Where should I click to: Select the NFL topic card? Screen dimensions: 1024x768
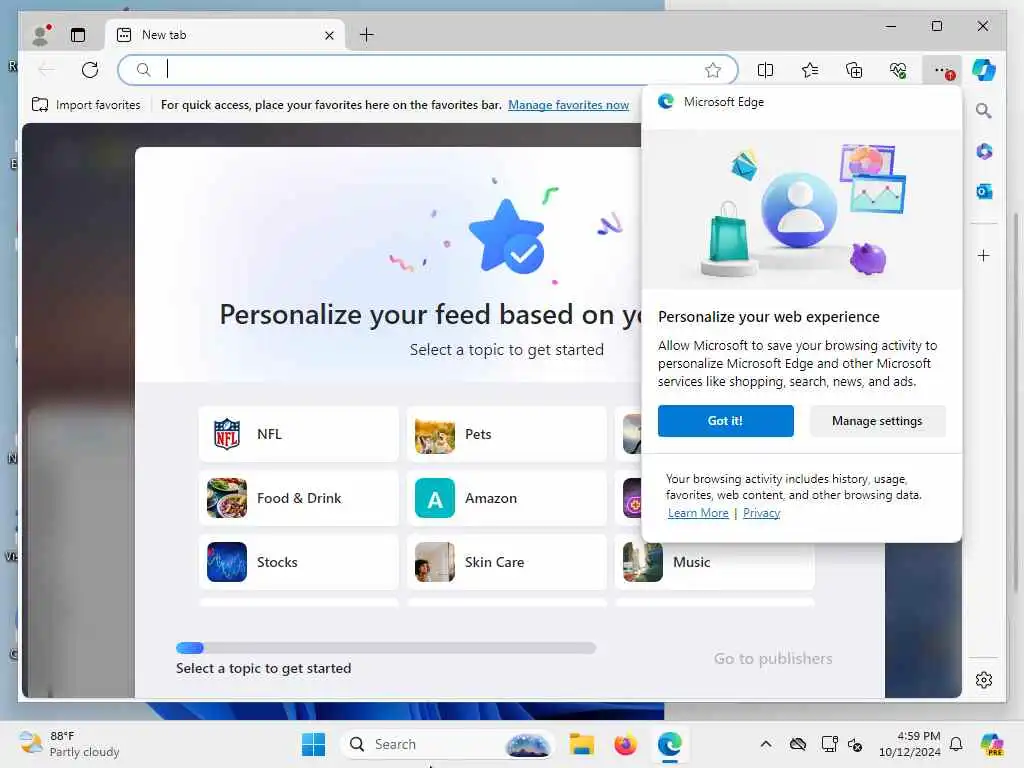pos(298,434)
